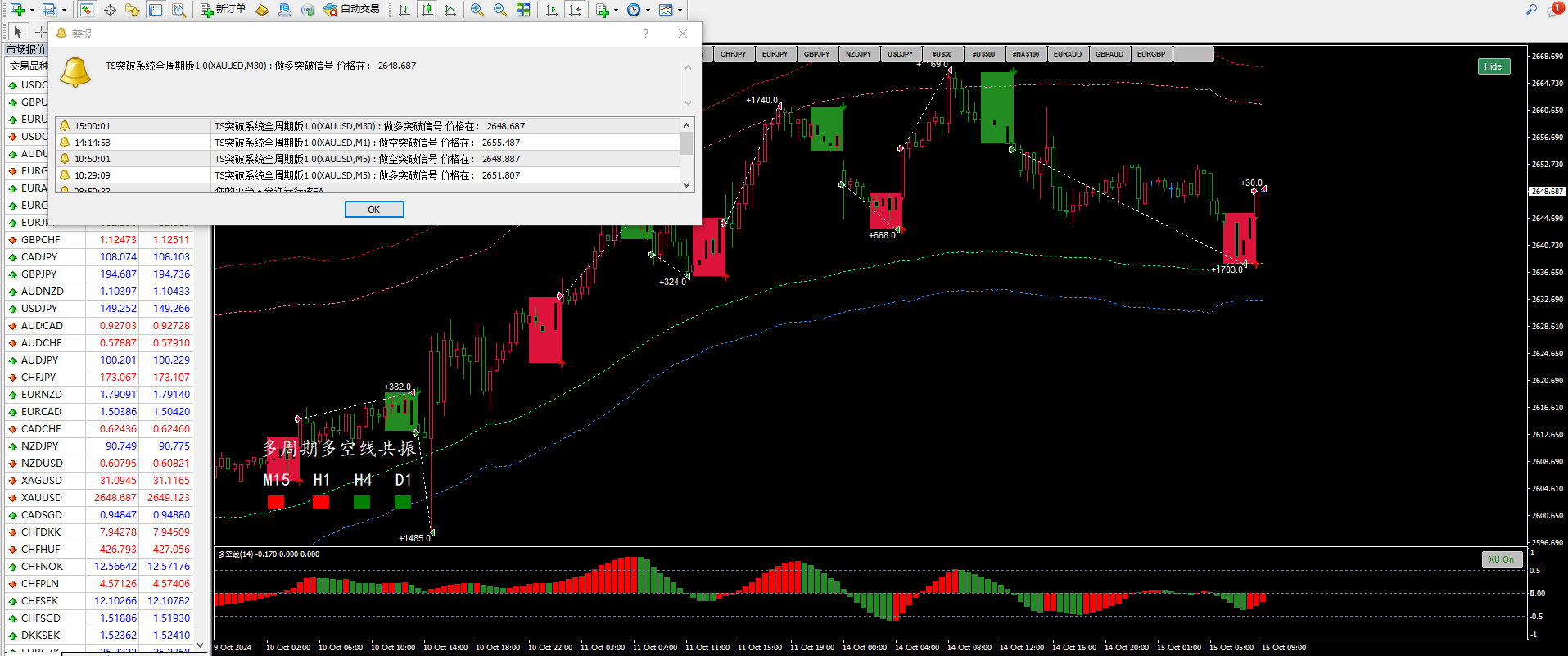Select the 14:14:58 alert row
This screenshot has height=656, width=1568.
(368, 143)
